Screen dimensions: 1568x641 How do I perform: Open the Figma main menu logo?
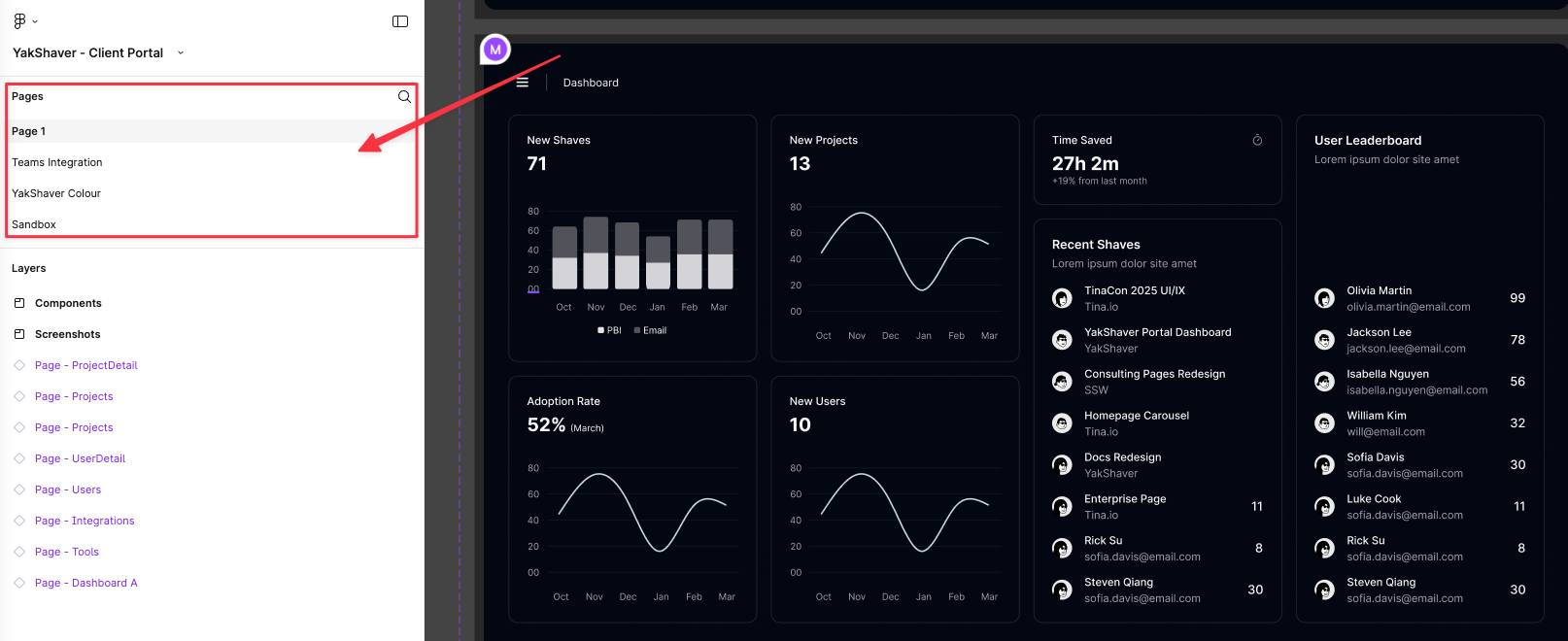pos(19,21)
